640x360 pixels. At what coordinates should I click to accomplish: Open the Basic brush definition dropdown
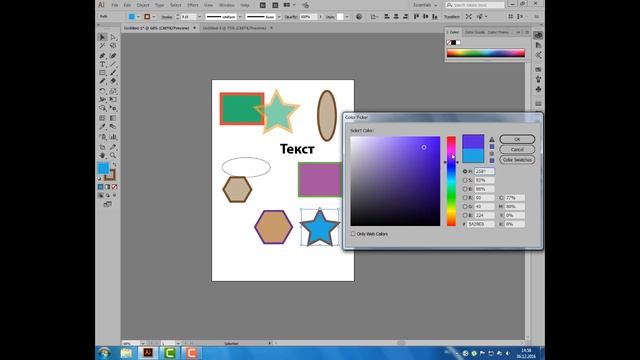[x=279, y=17]
